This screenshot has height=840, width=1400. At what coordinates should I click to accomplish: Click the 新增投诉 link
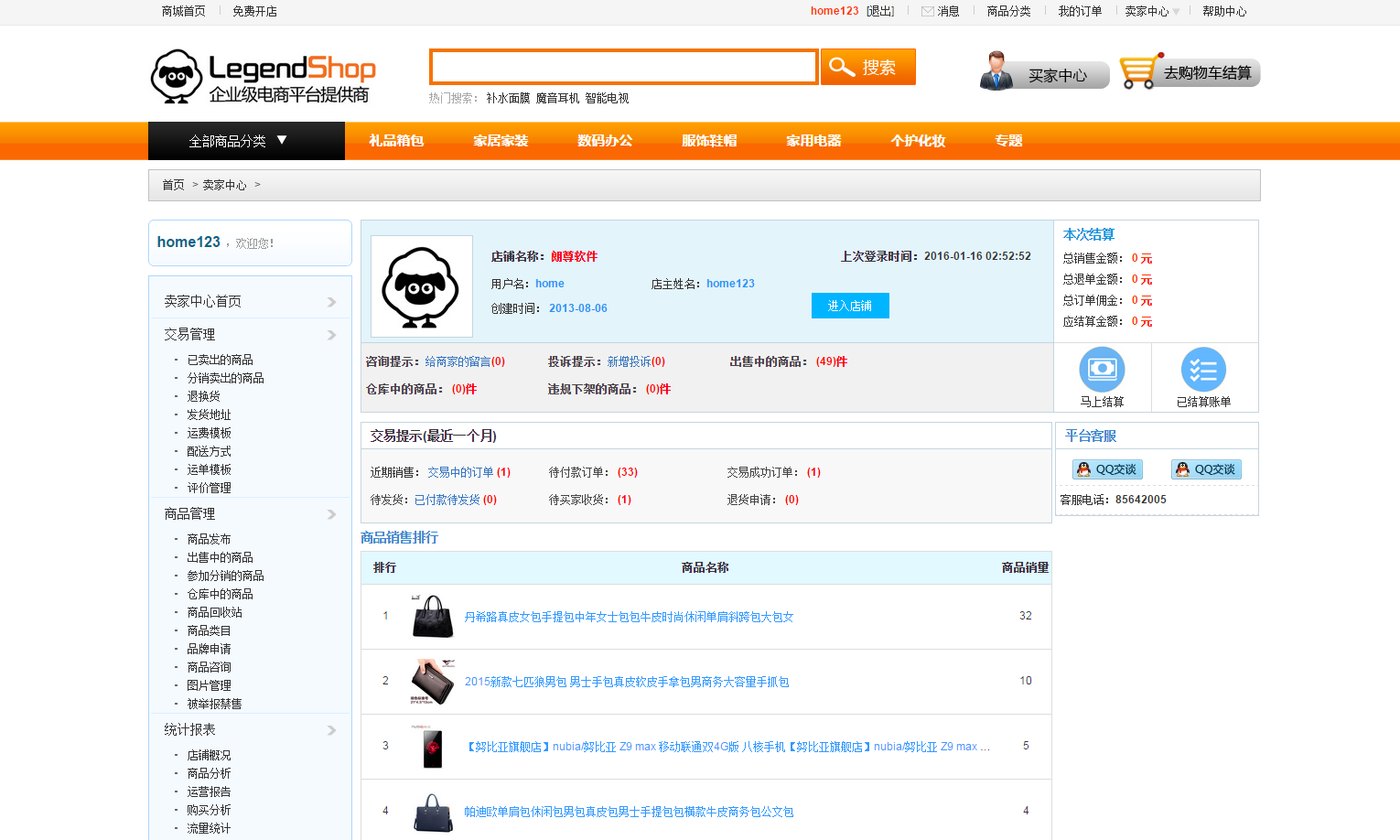629,361
